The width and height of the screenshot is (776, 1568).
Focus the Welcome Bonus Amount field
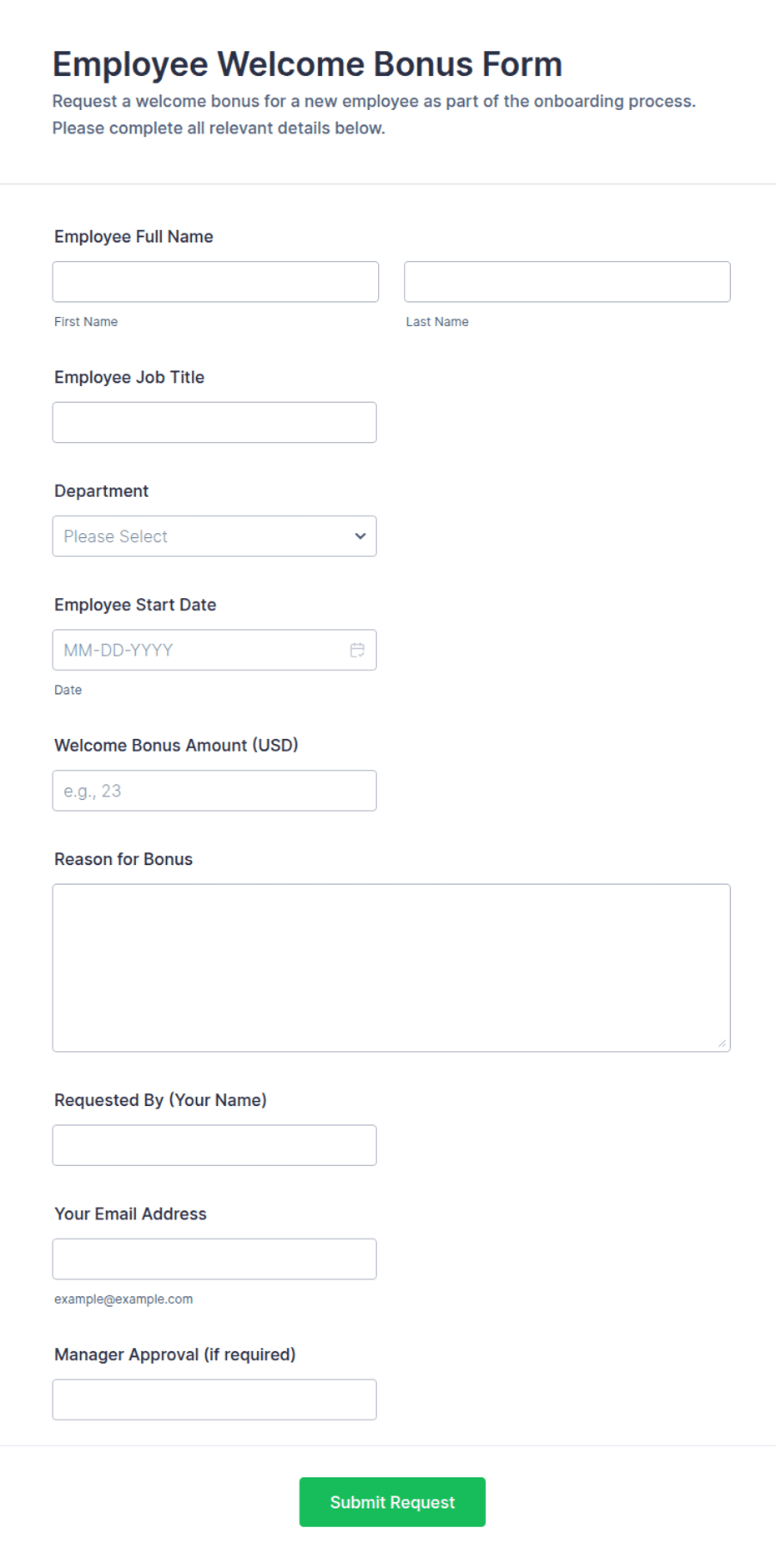214,791
